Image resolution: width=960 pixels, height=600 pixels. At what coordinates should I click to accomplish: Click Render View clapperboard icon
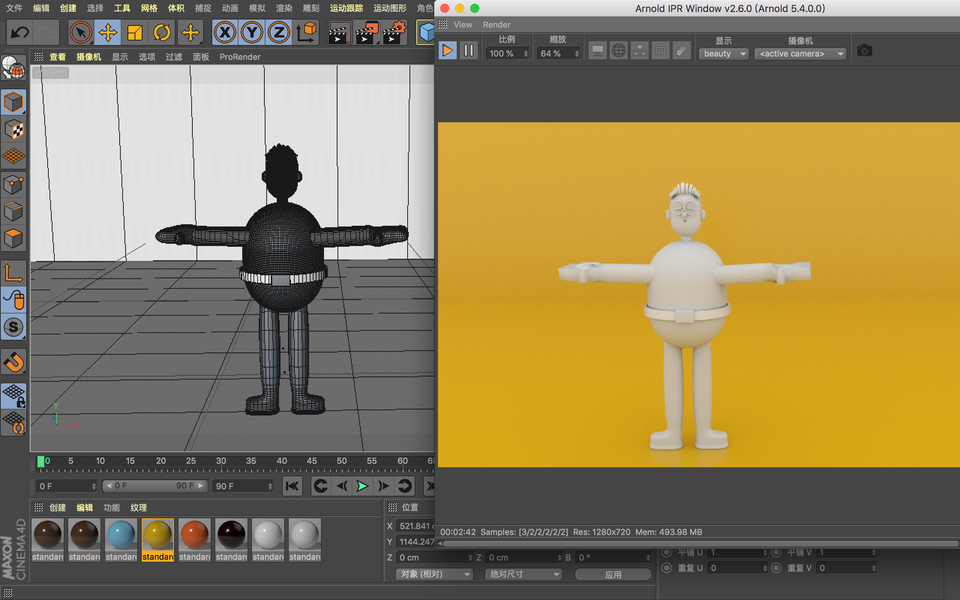pyautogui.click(x=339, y=33)
